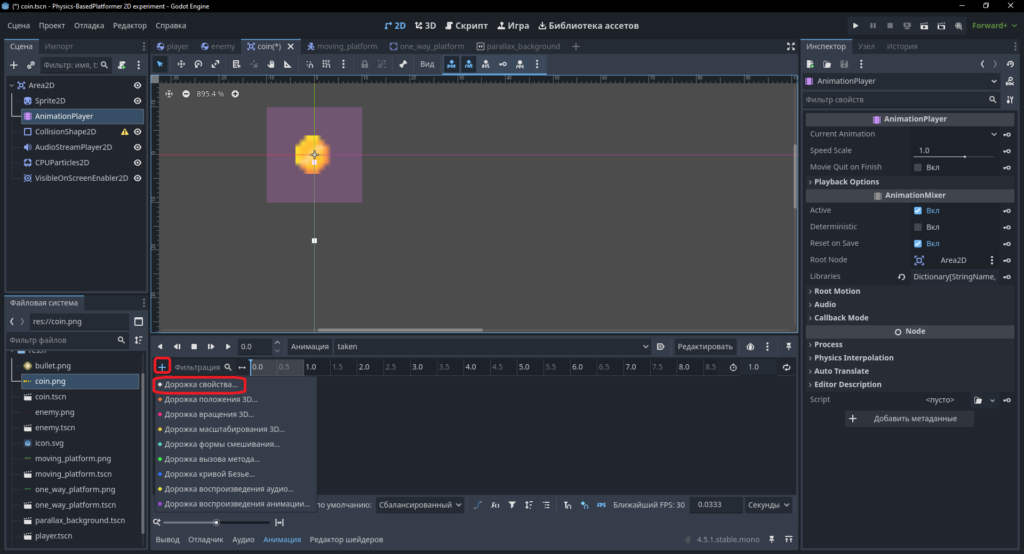Open Current Animation dropdown
Image resolution: width=1024 pixels, height=554 pixels.
coord(956,134)
